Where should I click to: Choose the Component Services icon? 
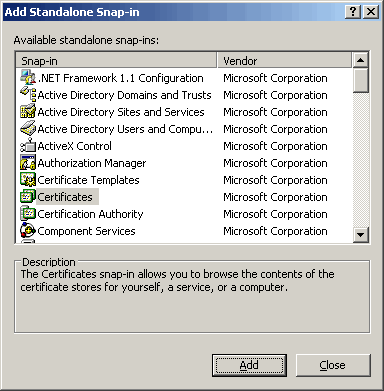click(28, 231)
